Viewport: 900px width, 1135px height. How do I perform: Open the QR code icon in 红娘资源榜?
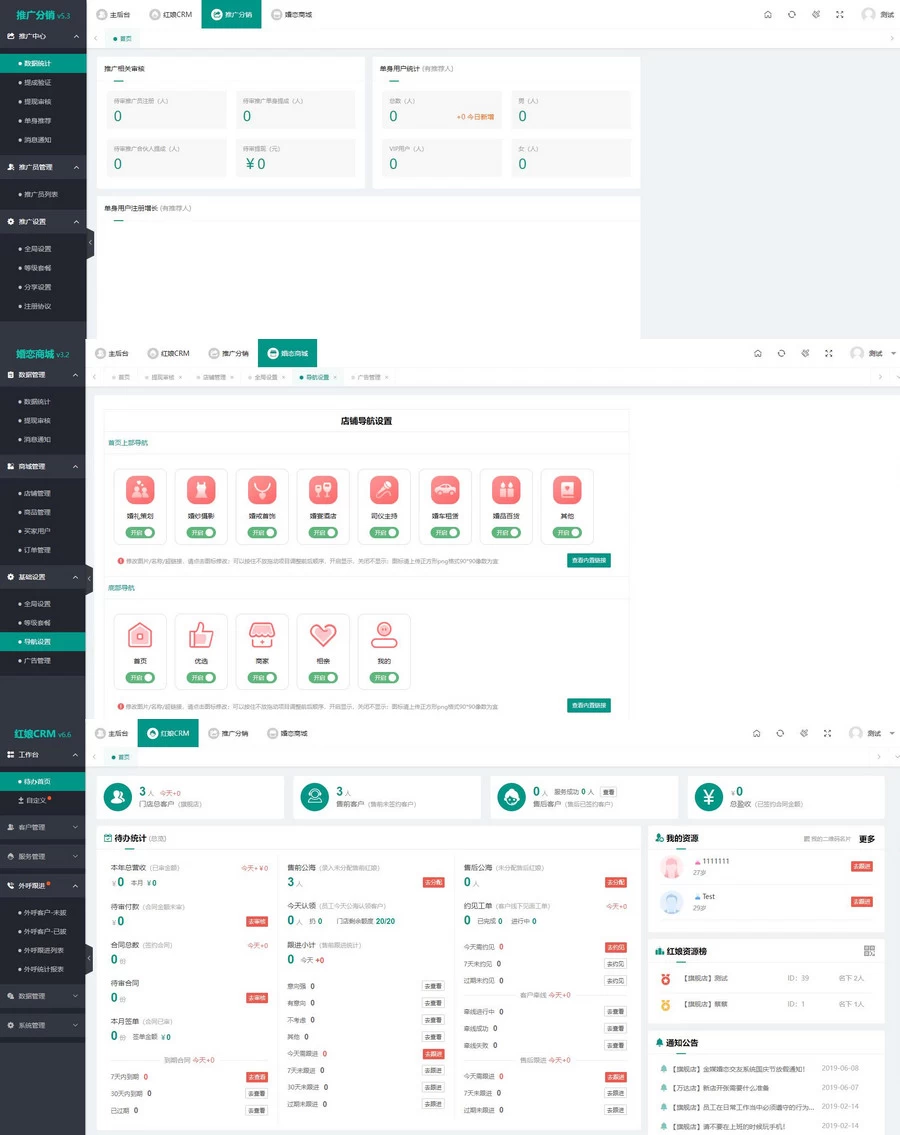(x=869, y=951)
